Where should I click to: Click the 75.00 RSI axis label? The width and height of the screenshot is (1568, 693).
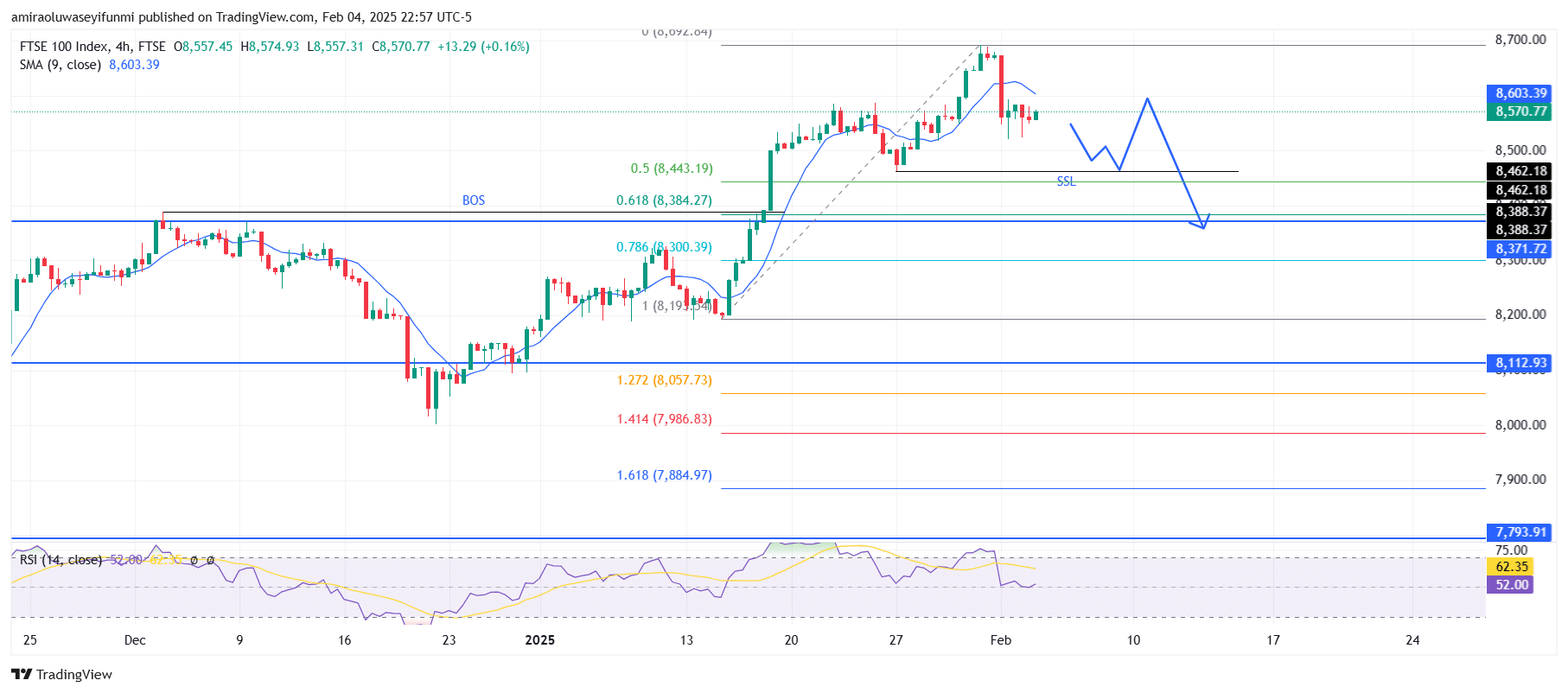click(x=1511, y=550)
